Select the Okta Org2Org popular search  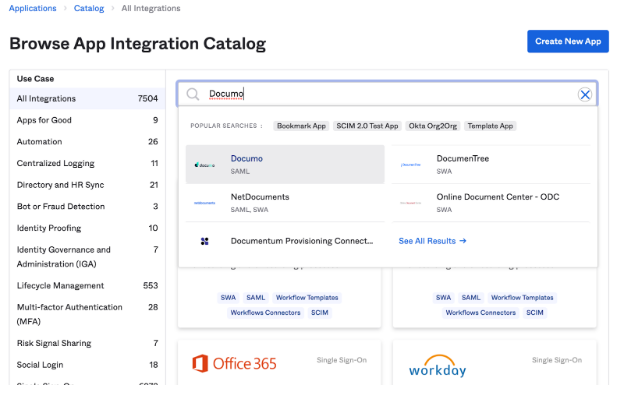433,126
